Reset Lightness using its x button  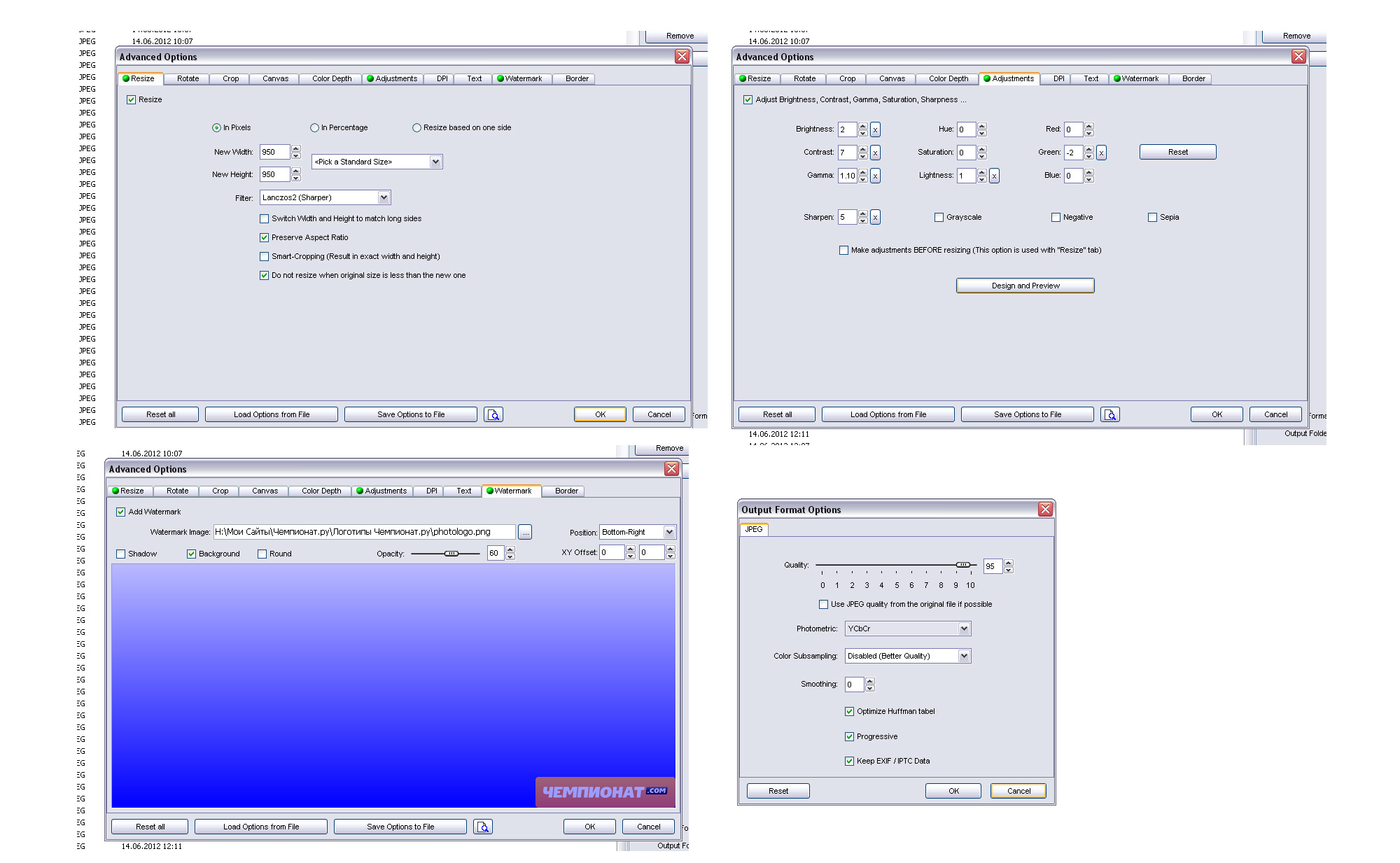tap(994, 176)
